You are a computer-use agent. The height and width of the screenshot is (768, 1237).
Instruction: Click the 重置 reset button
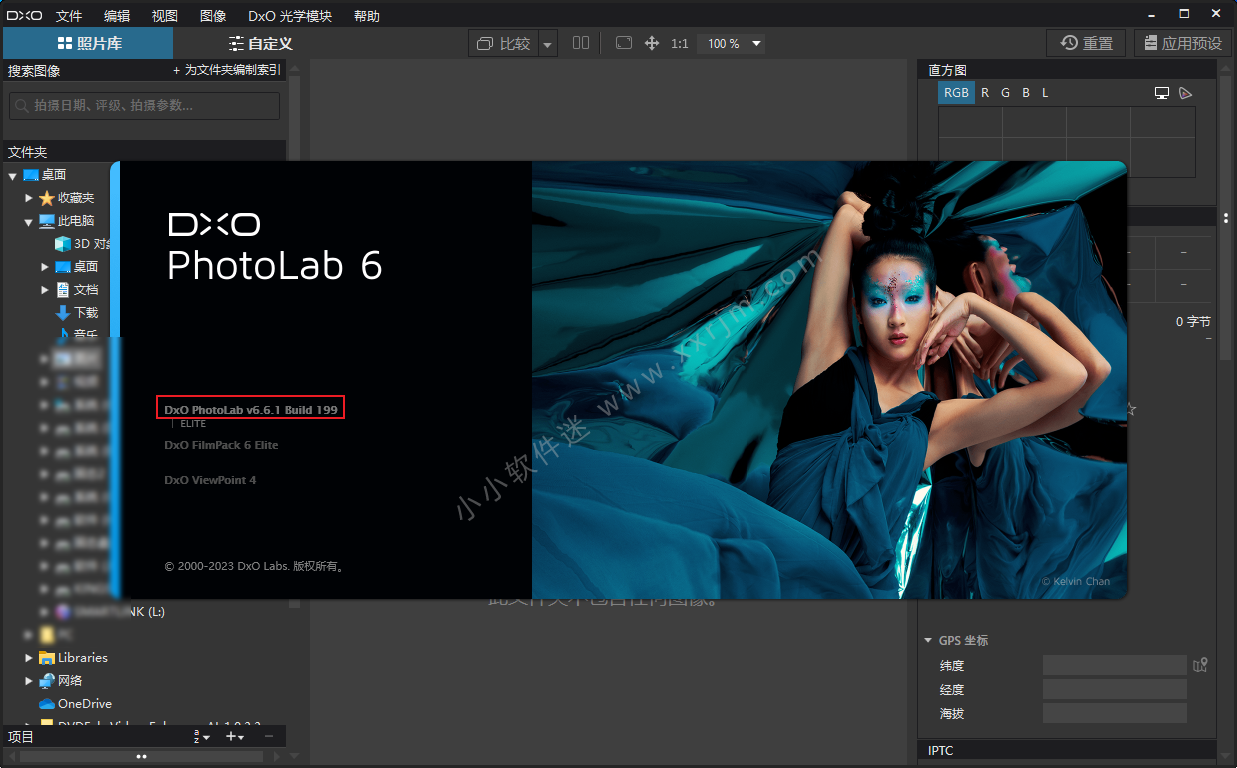1086,43
